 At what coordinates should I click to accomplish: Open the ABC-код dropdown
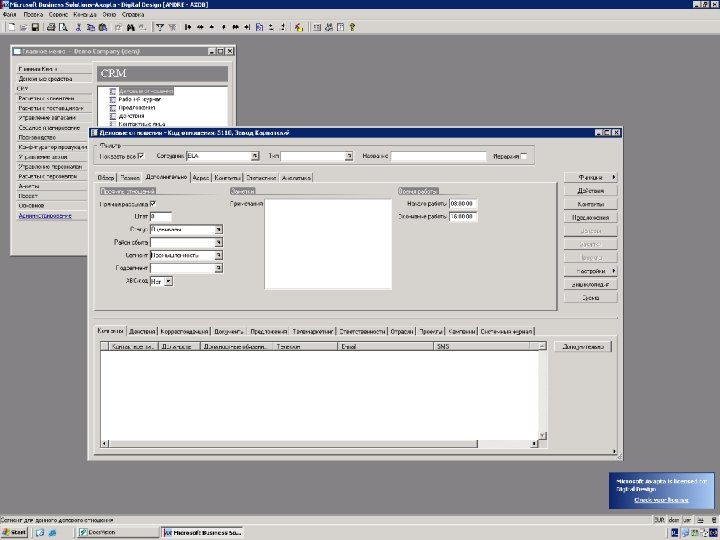(169, 281)
